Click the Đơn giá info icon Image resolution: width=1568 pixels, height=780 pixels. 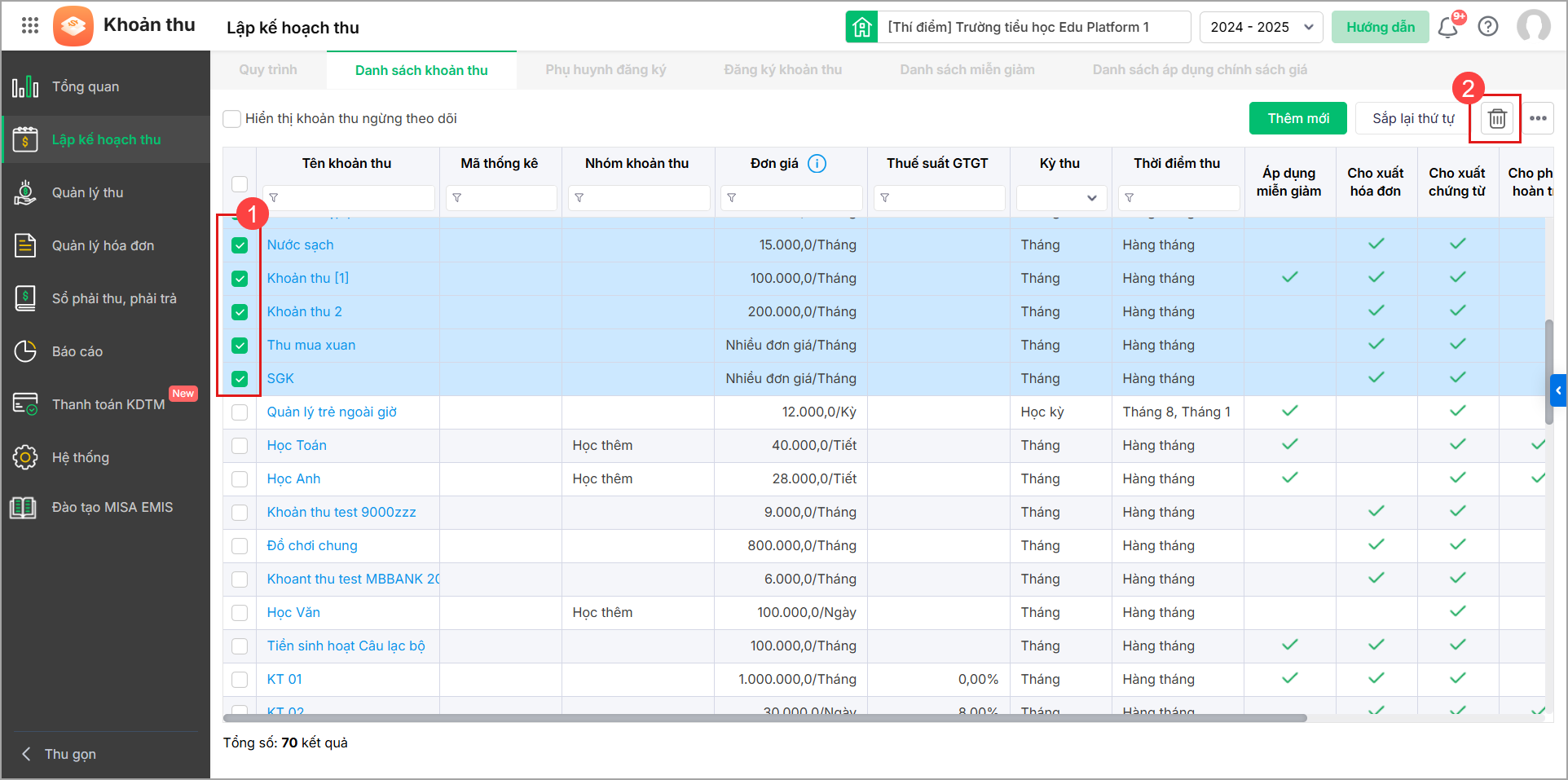coord(817,164)
